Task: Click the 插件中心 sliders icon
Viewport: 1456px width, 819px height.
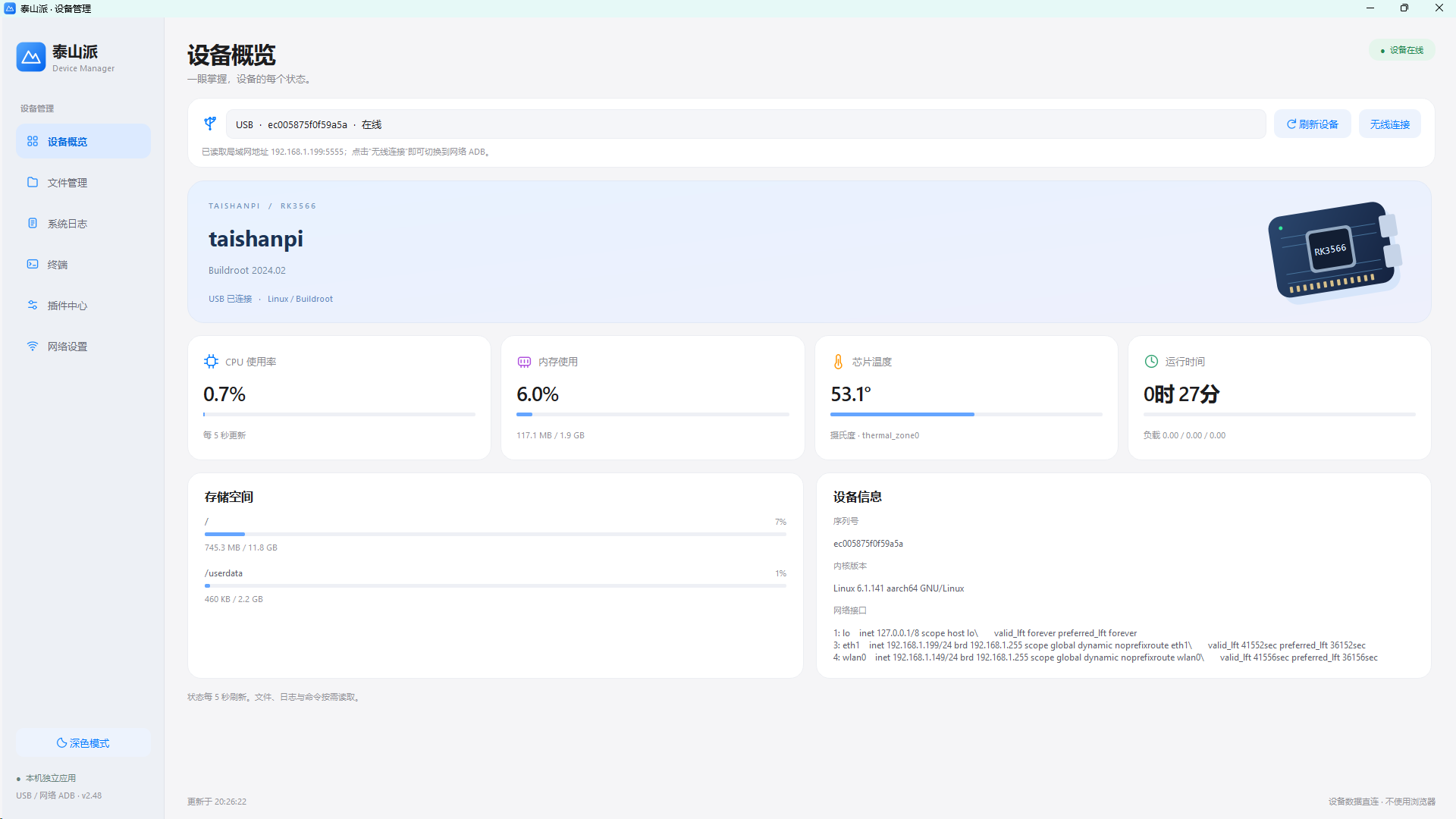Action: [33, 305]
